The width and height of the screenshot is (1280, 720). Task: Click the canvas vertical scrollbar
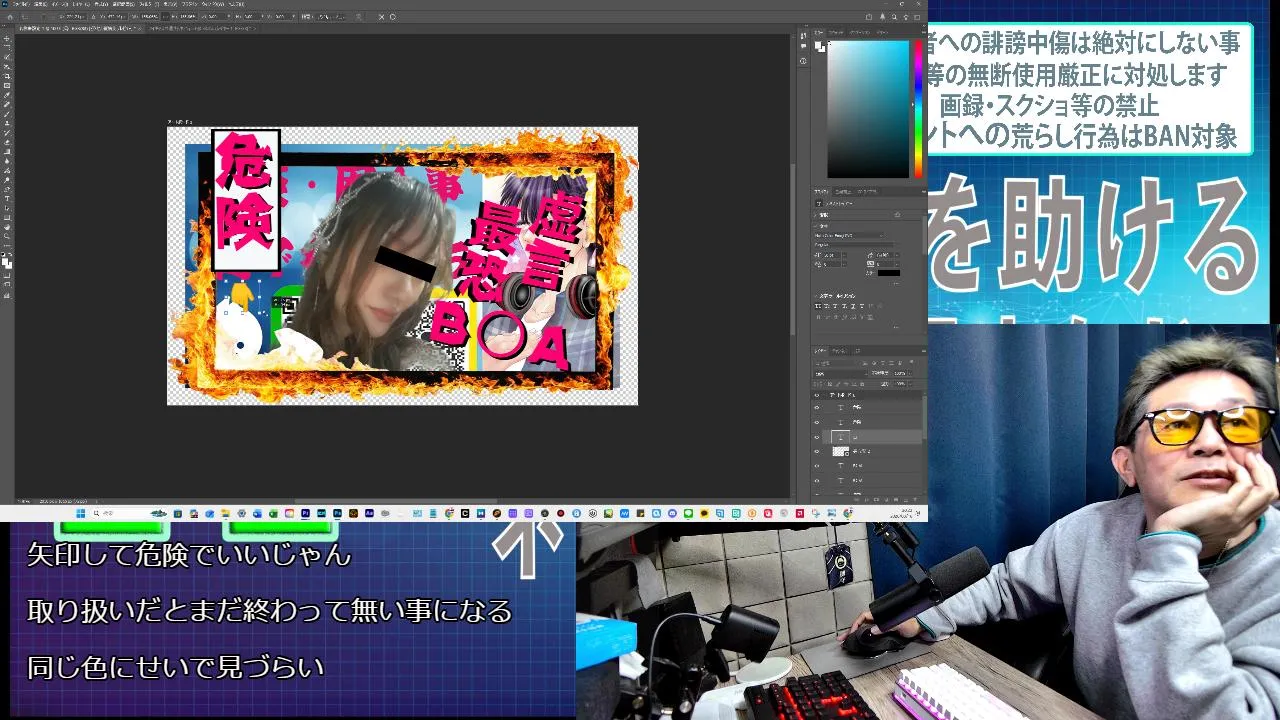tap(792, 250)
